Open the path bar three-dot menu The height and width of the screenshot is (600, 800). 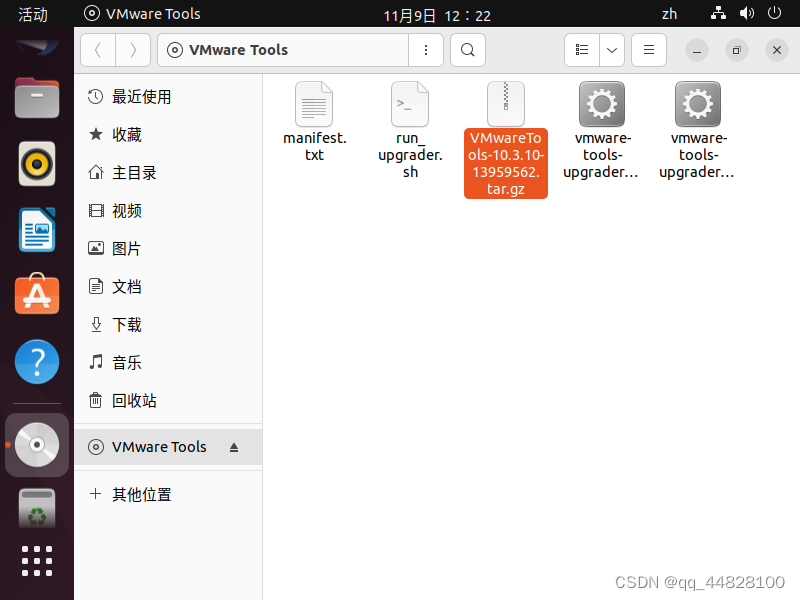[425, 50]
